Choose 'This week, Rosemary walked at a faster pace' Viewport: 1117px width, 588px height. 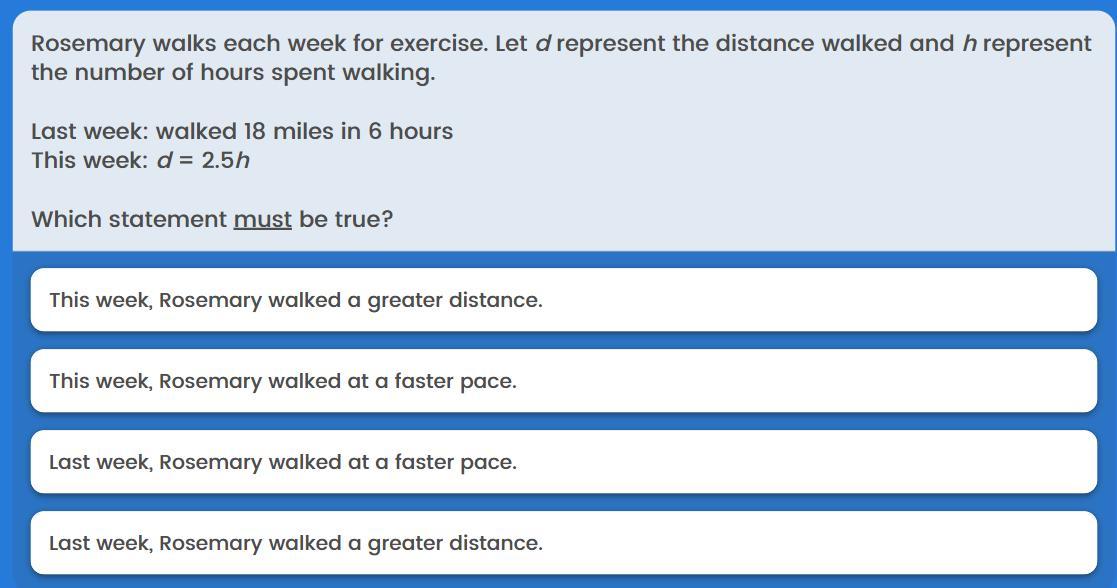coord(563,381)
